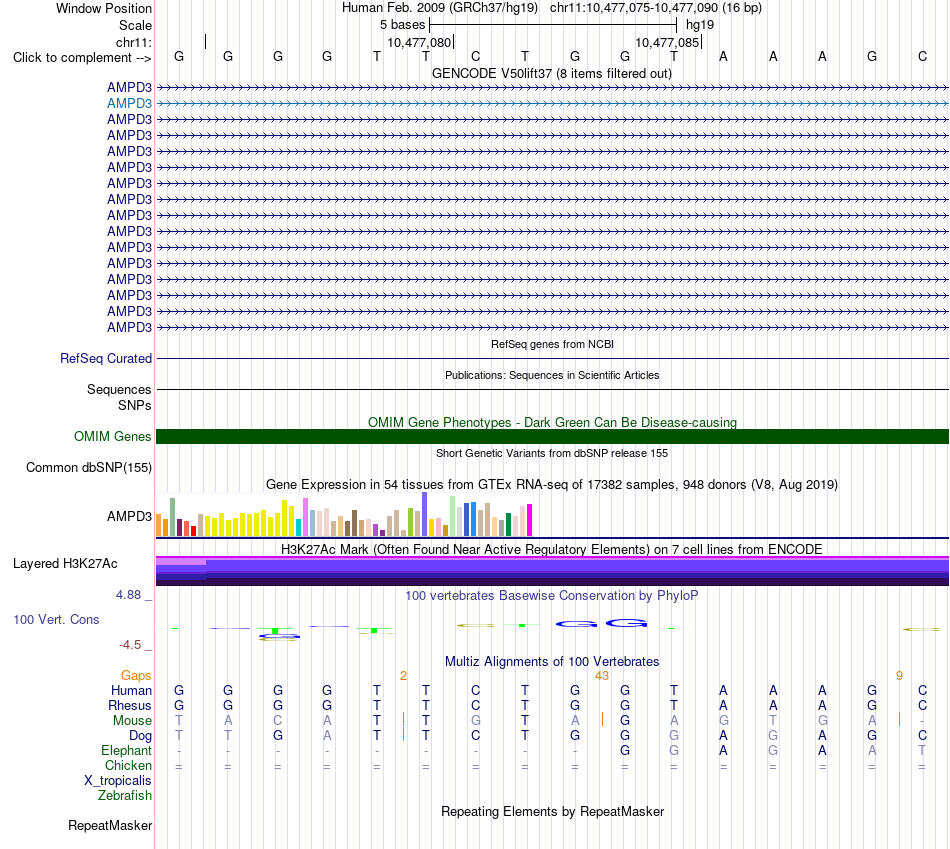
Task: Open the GENCODE V50lift37 track title
Action: [551, 73]
